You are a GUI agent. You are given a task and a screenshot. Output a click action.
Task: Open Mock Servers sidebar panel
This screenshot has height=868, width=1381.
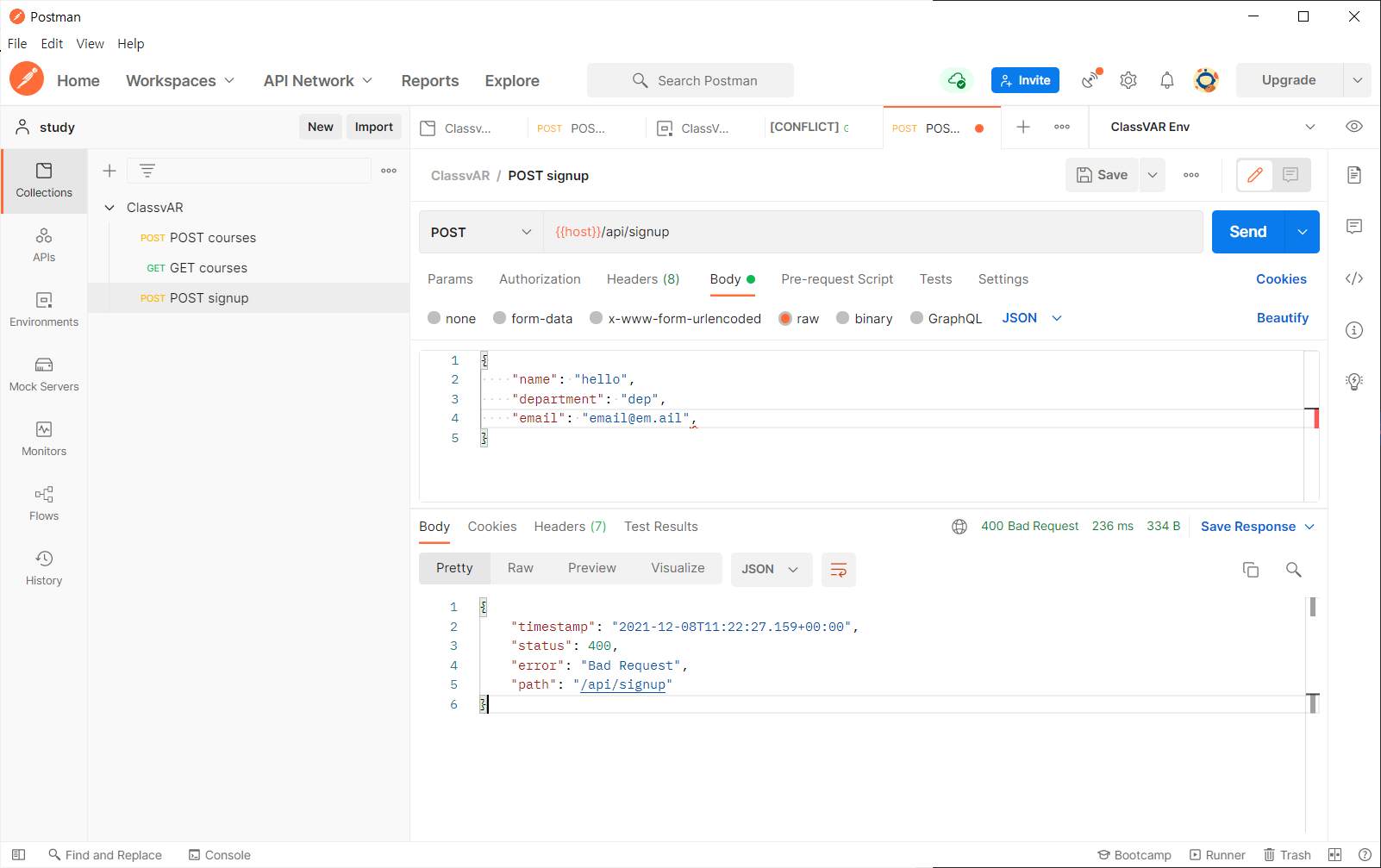[44, 375]
